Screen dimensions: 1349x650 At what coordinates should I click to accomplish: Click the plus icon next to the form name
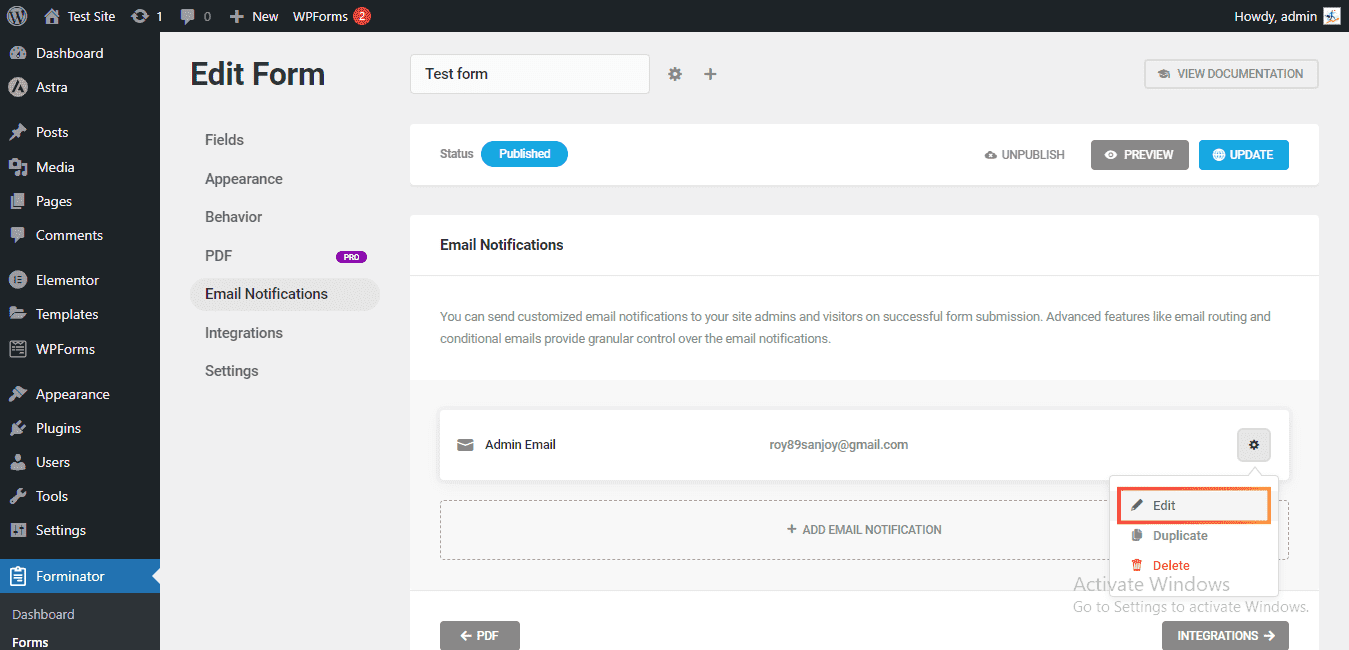point(710,74)
